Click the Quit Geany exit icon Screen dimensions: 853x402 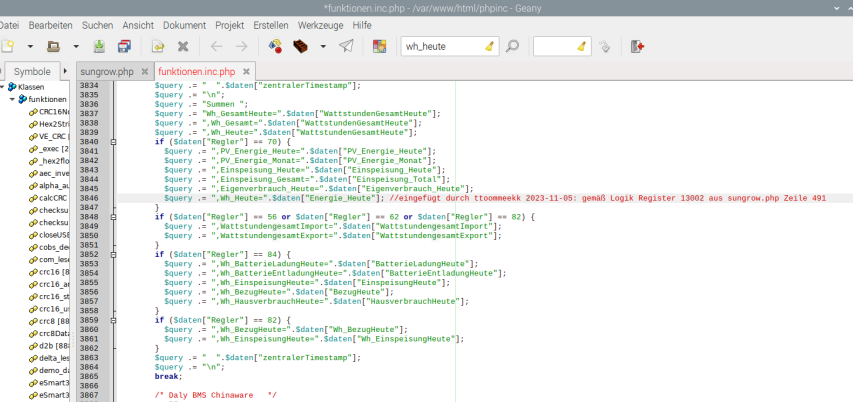[638, 46]
